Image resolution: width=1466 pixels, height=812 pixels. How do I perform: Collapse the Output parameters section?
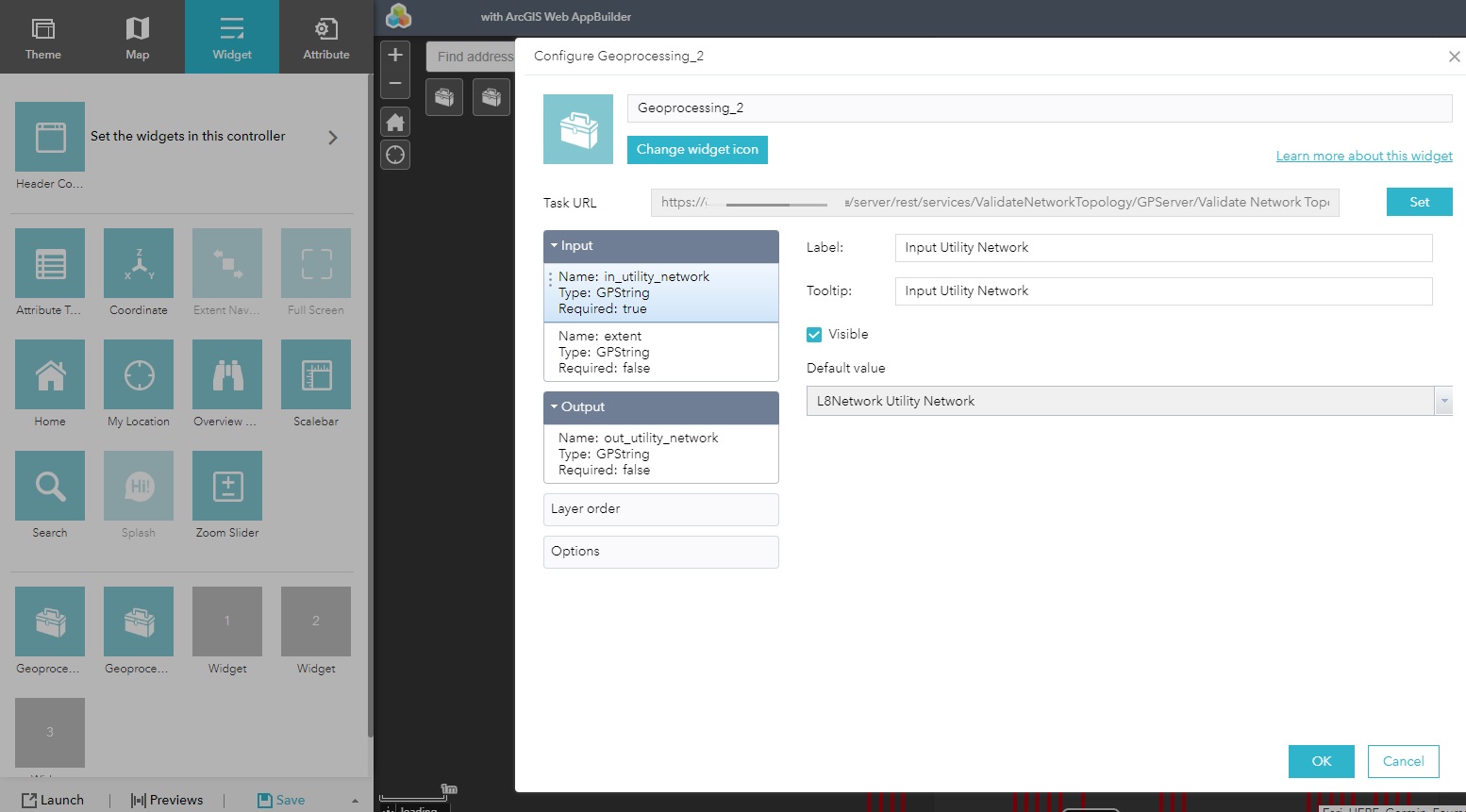click(x=555, y=406)
